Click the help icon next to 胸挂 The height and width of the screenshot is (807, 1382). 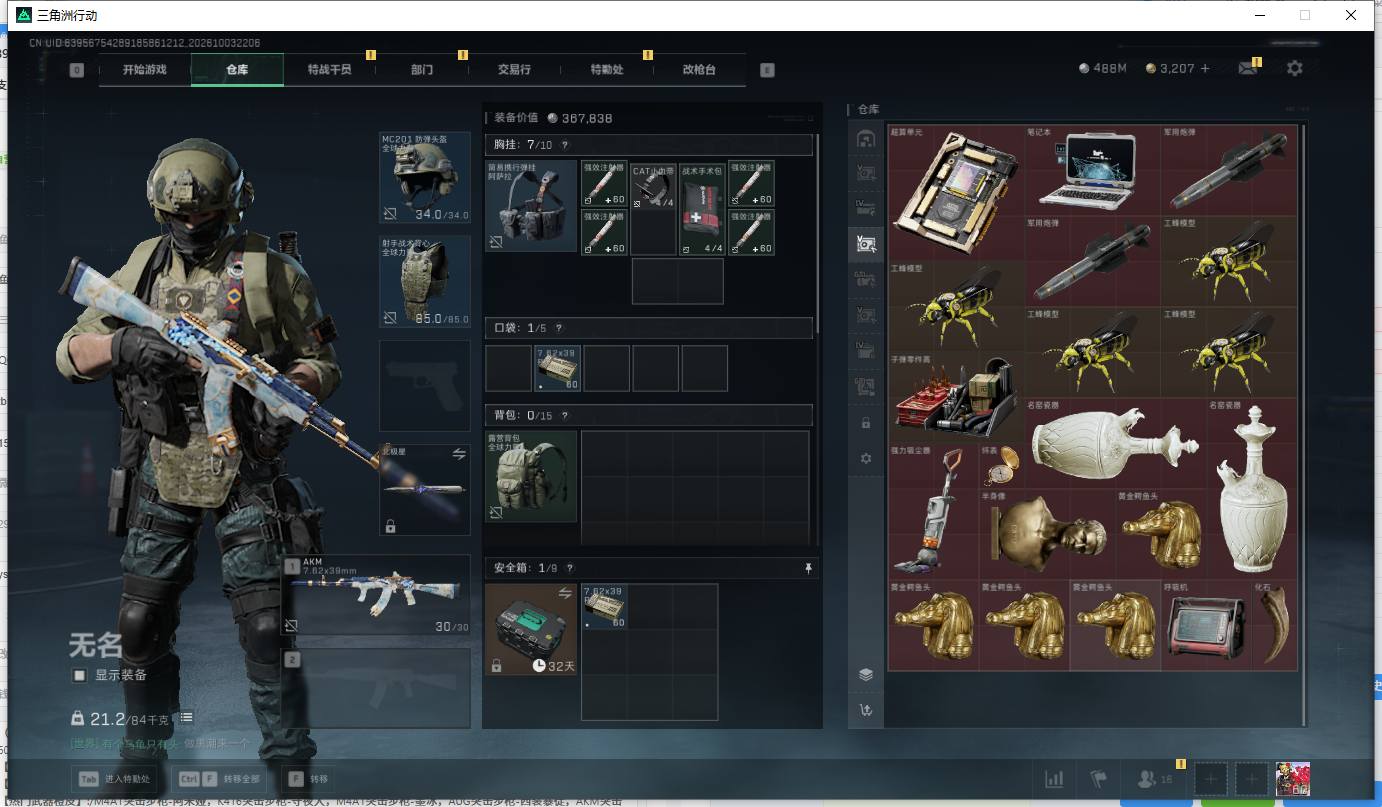(565, 145)
